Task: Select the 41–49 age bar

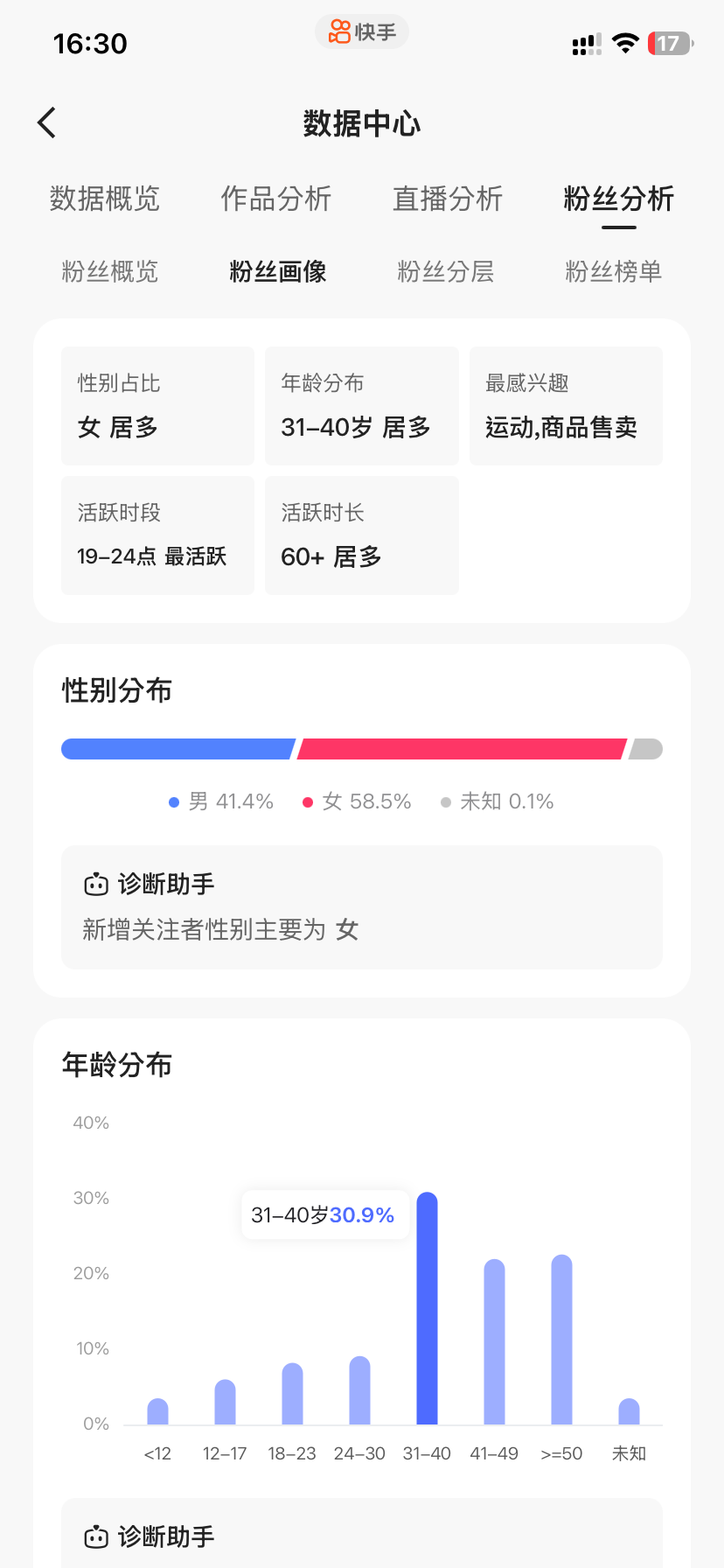Action: [494, 1341]
